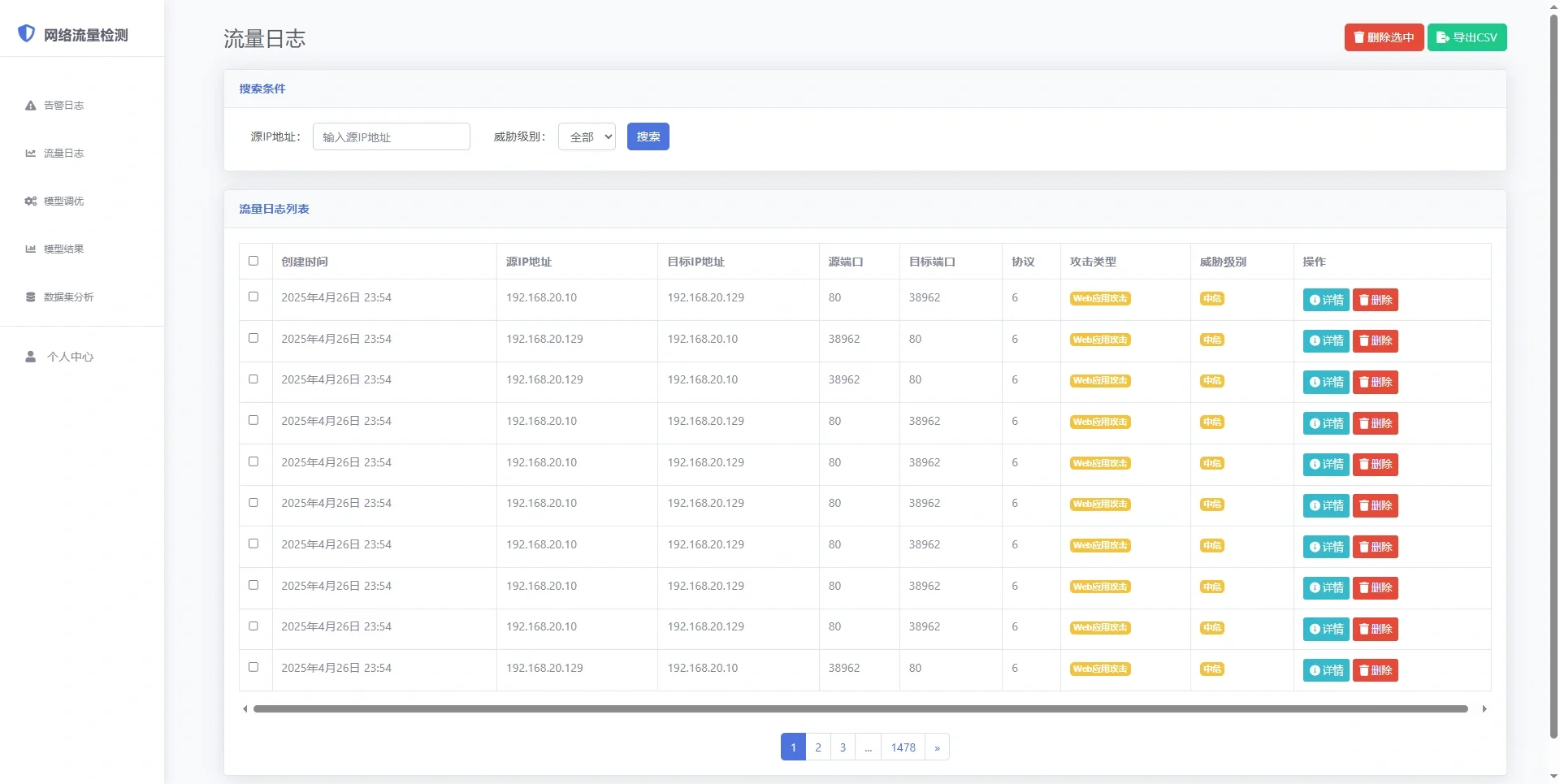Tap the info icon in the fourth row
The height and width of the screenshot is (784, 1560).
pos(1315,423)
